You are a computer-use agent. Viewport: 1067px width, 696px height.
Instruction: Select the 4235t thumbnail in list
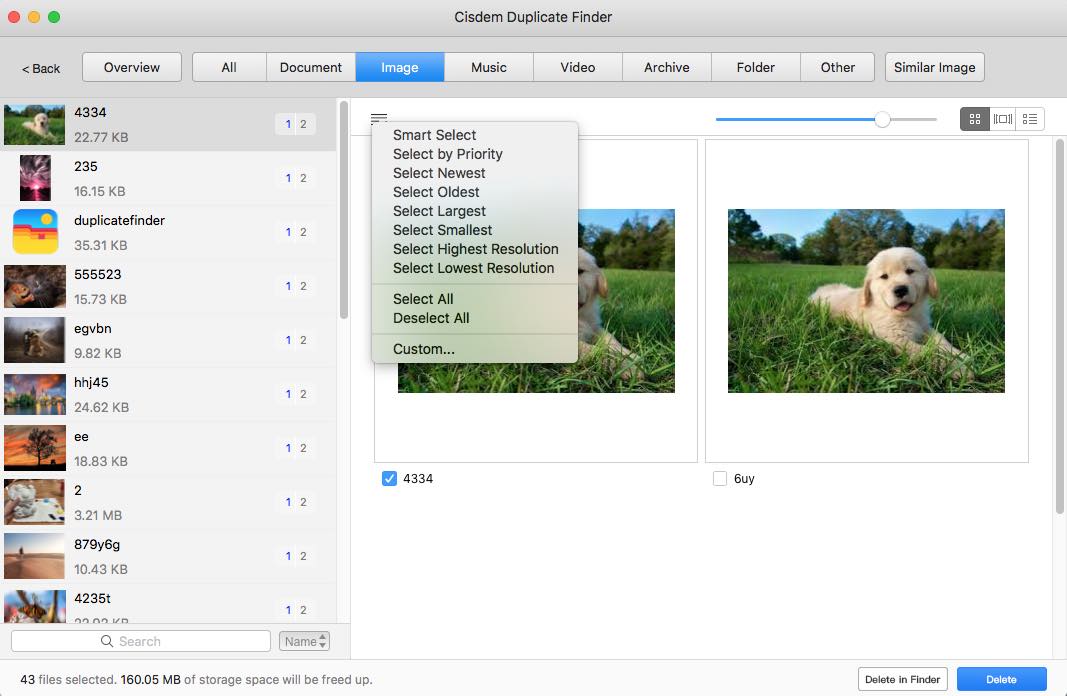(35, 606)
